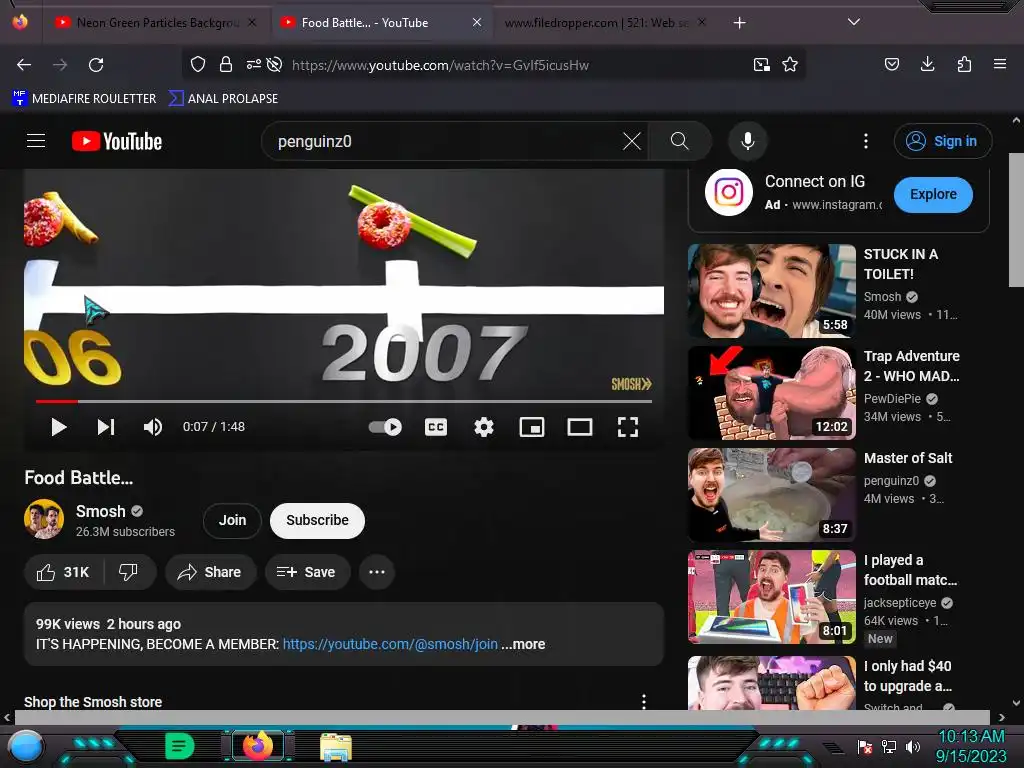Open Shop the Smosh store options menu
The height and width of the screenshot is (768, 1024).
[644, 701]
